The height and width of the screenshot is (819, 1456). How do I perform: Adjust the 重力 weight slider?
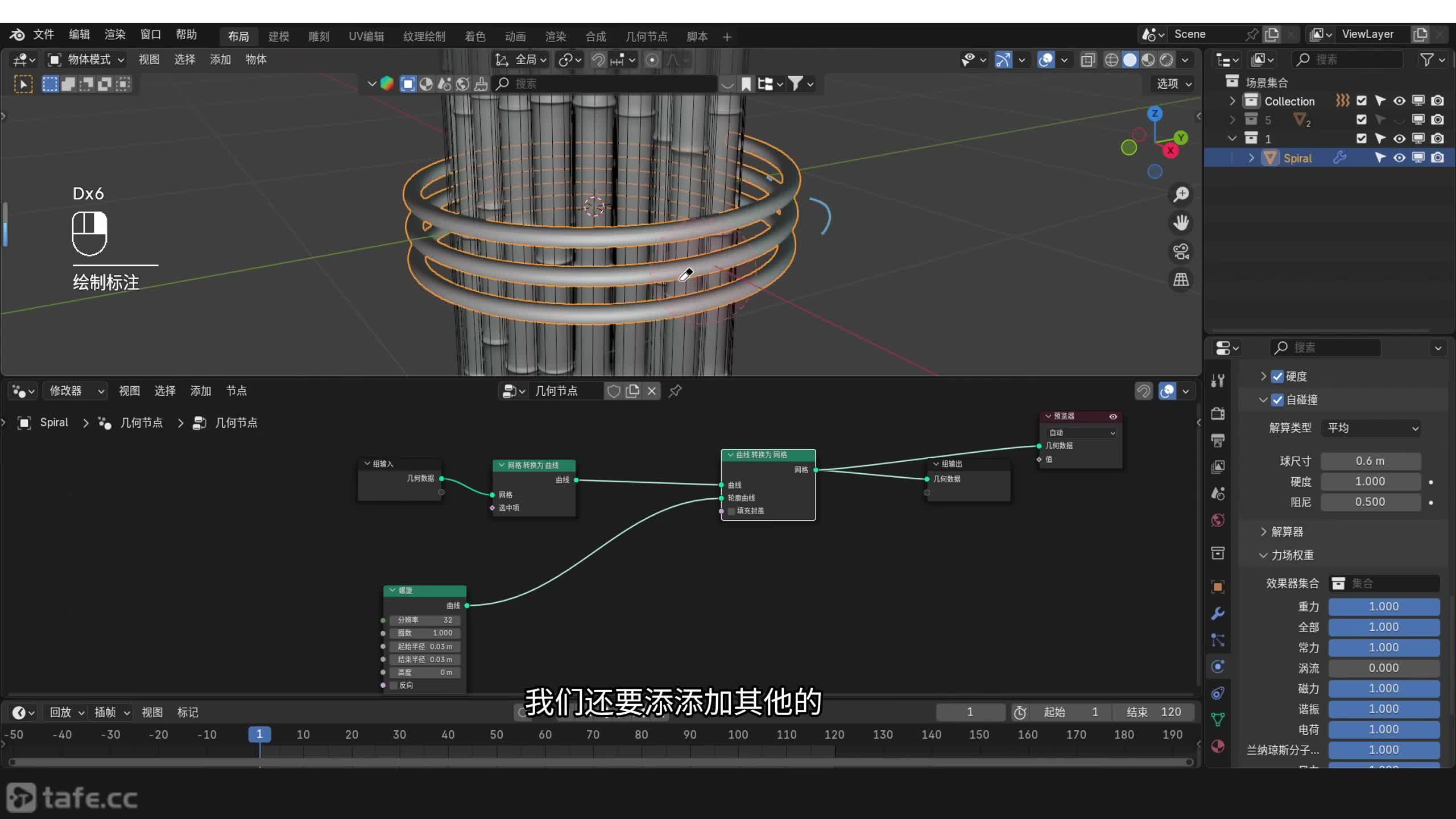[1384, 607]
